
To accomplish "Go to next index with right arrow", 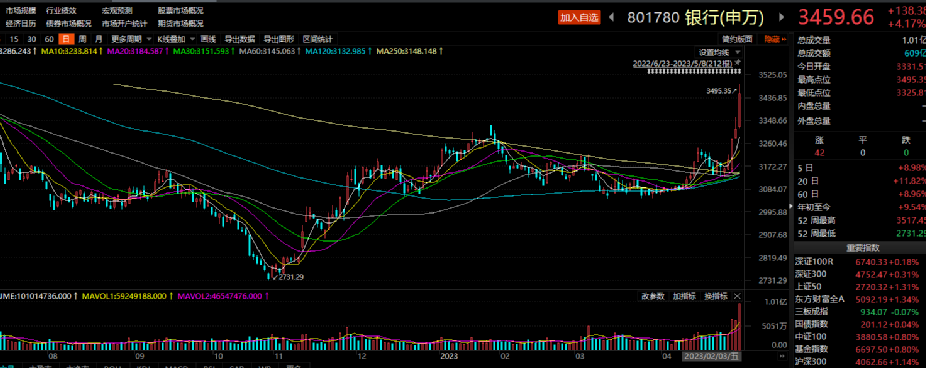I will tap(782, 17).
